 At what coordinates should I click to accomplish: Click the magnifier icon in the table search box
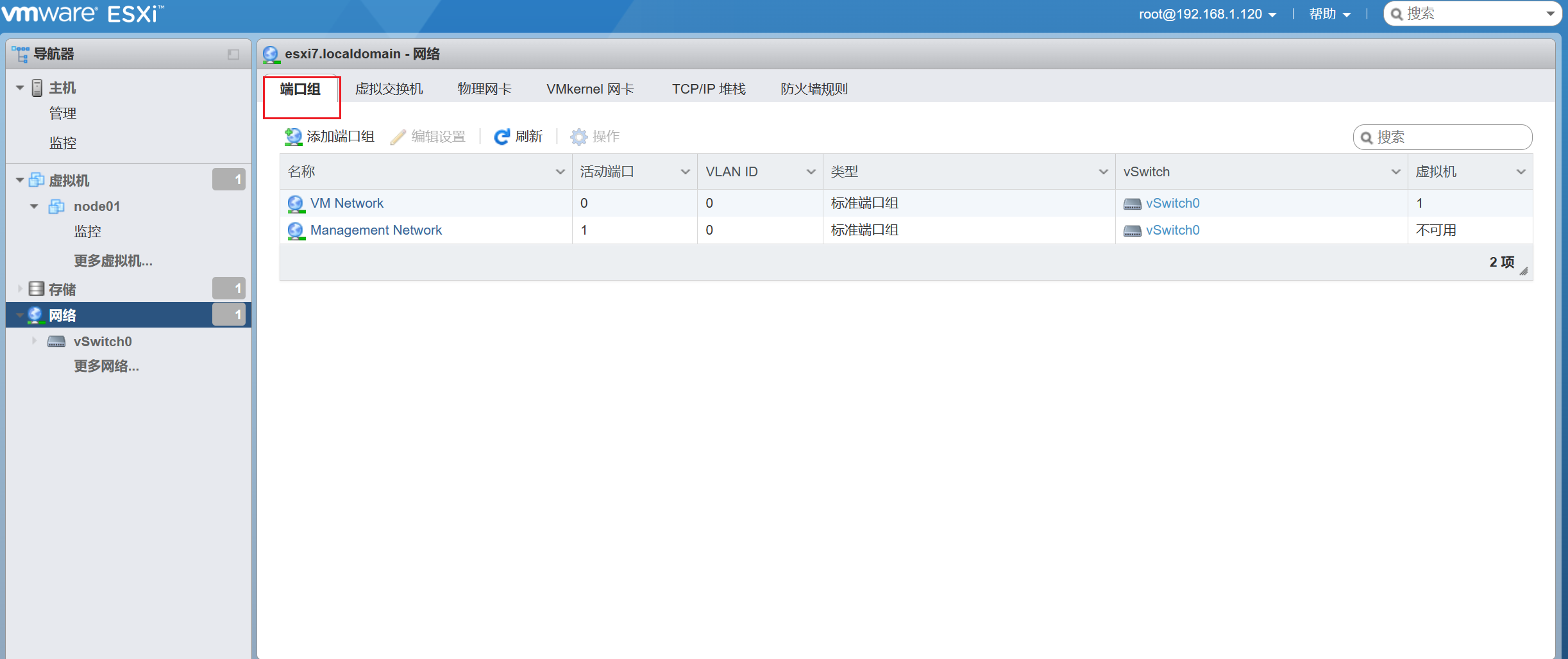(x=1367, y=138)
